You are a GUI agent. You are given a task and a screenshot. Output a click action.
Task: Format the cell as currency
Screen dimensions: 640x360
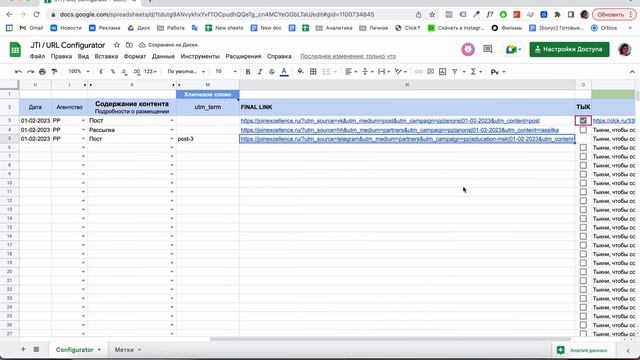101,72
